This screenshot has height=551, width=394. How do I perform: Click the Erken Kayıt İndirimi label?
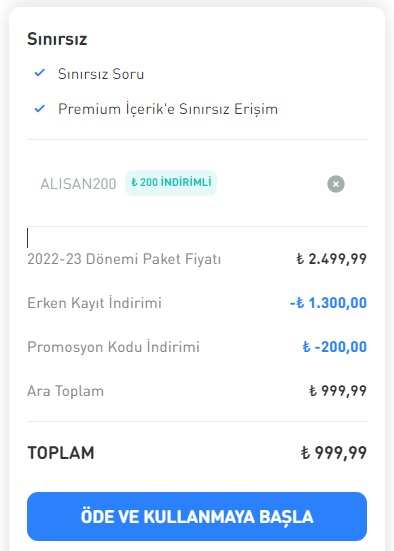94,303
